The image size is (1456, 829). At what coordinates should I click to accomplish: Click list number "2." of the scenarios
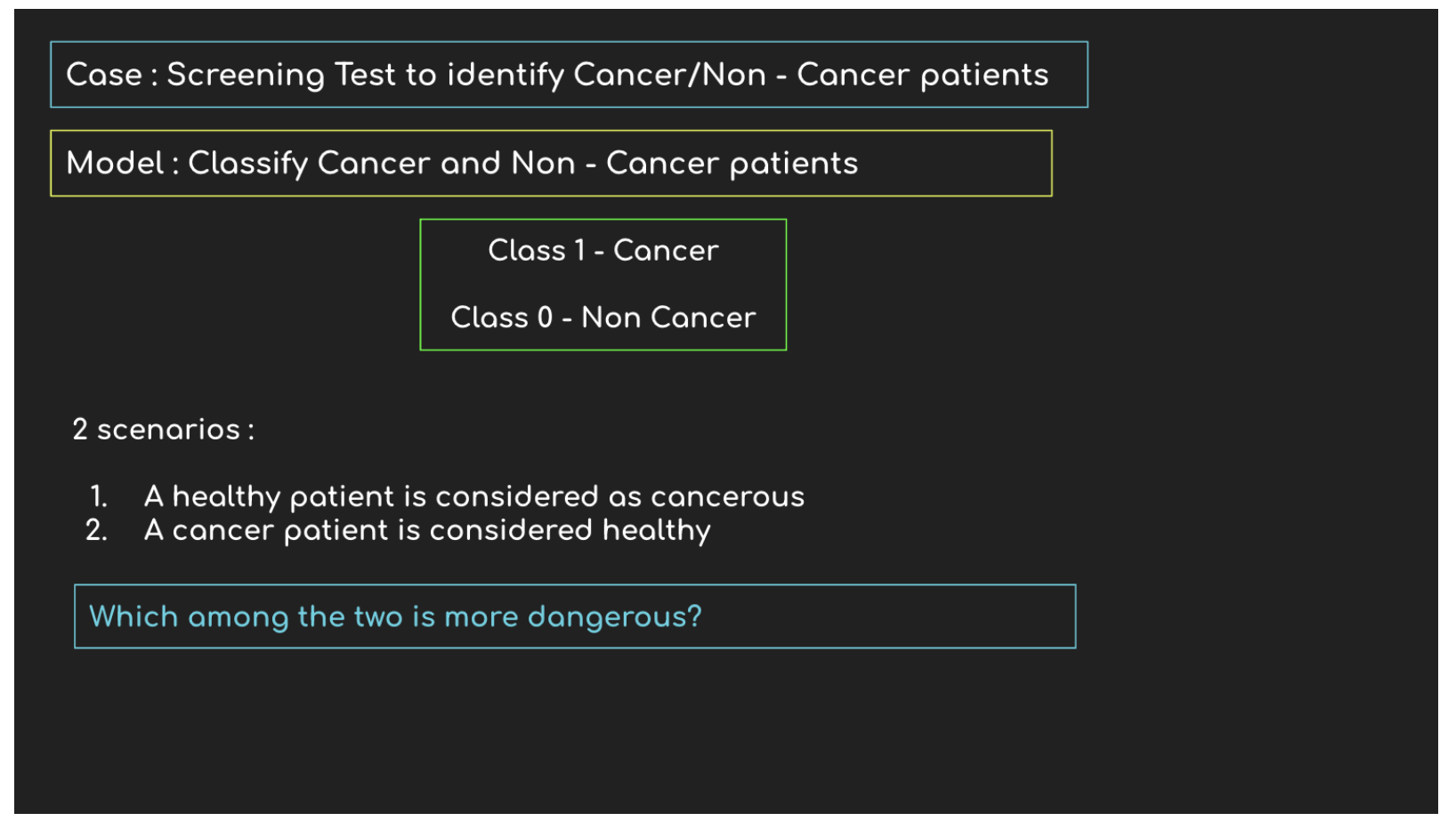click(96, 530)
